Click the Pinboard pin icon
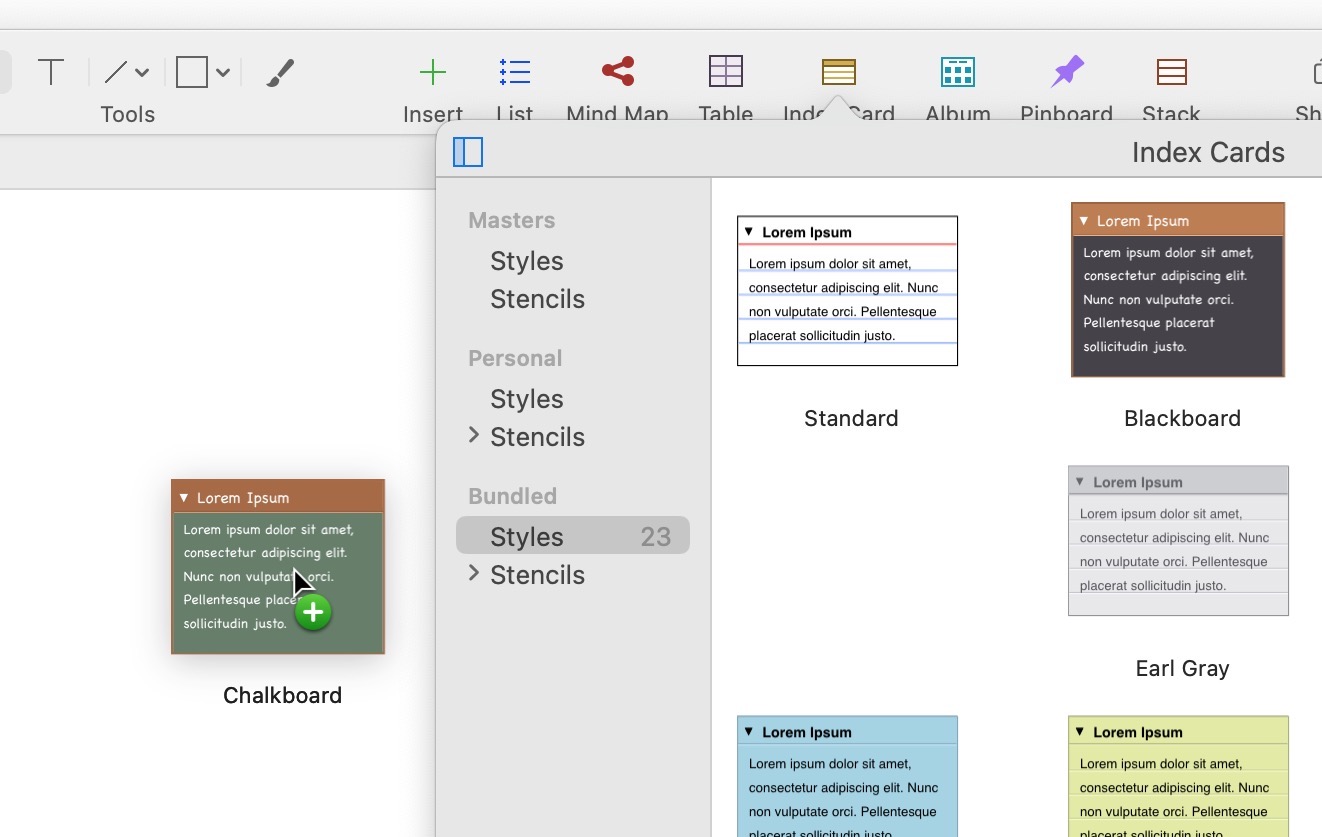Image resolution: width=1322 pixels, height=837 pixels. click(1066, 72)
